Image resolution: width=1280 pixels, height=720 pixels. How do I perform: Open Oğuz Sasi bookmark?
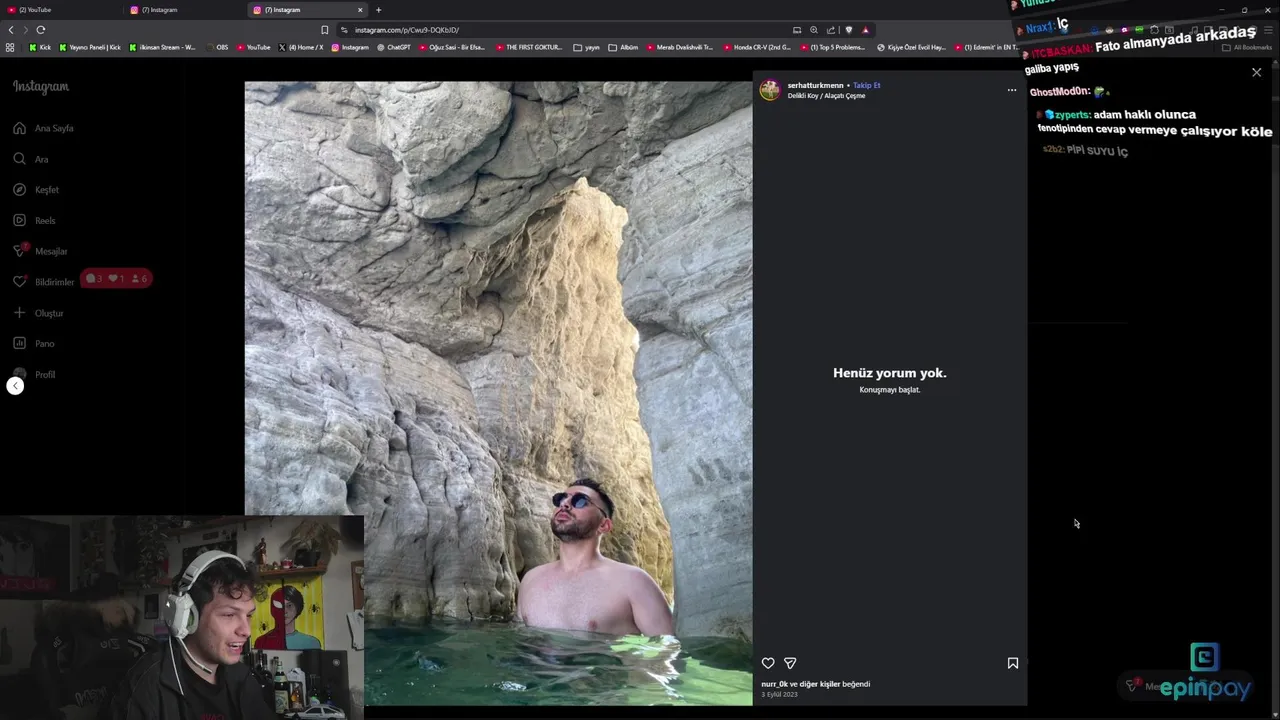[453, 47]
